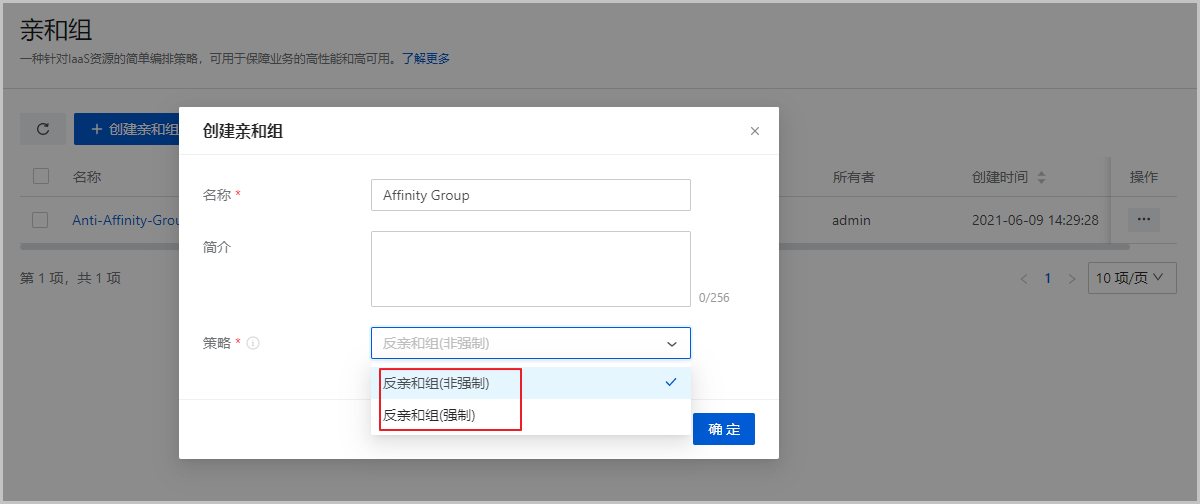Click the 确定 confirm button

point(723,429)
